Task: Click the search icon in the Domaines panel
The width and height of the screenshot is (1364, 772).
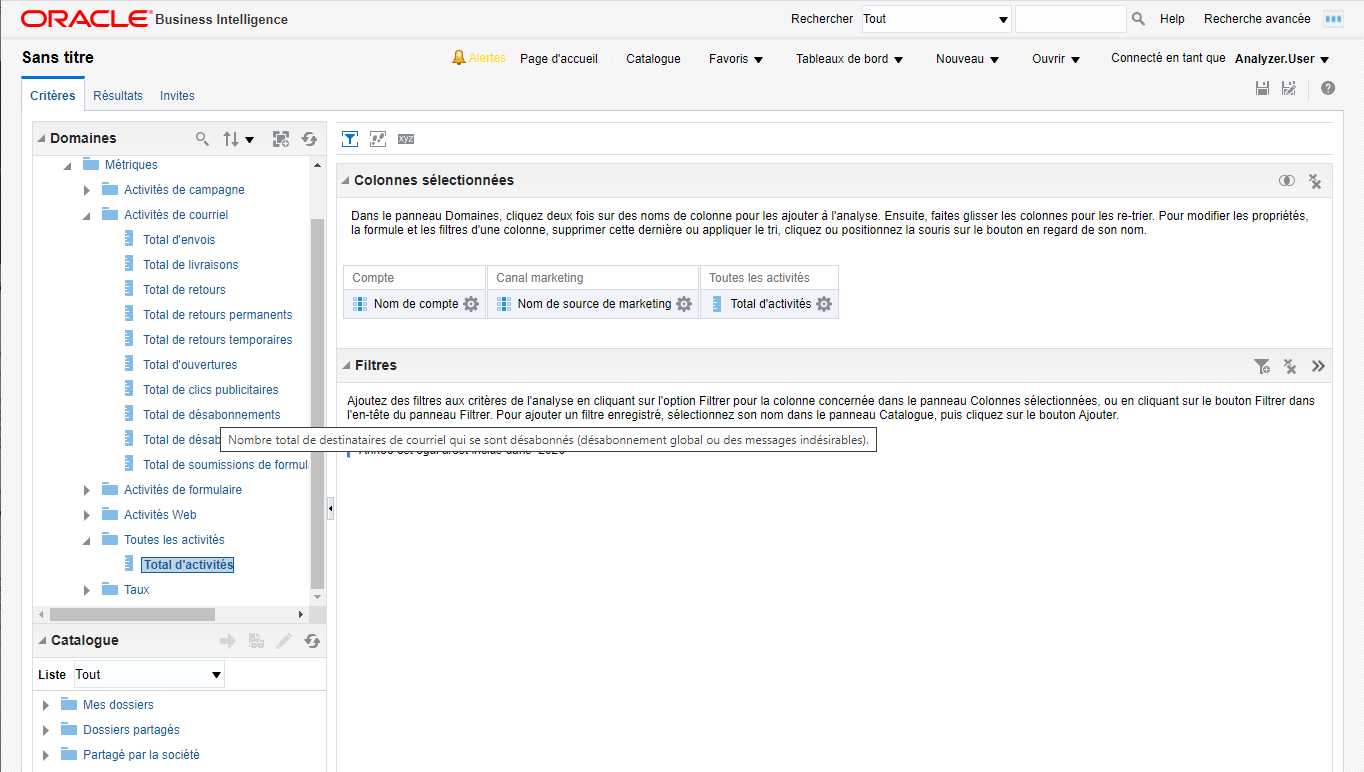Action: pos(203,139)
